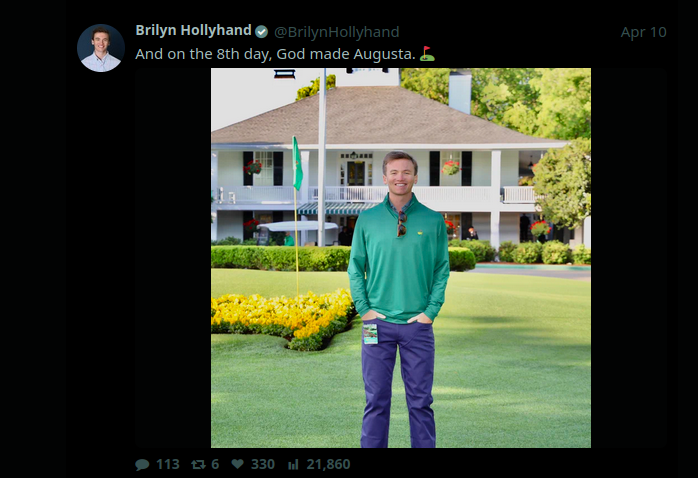
Task: Click the 113 replies count
Action: [168, 465]
